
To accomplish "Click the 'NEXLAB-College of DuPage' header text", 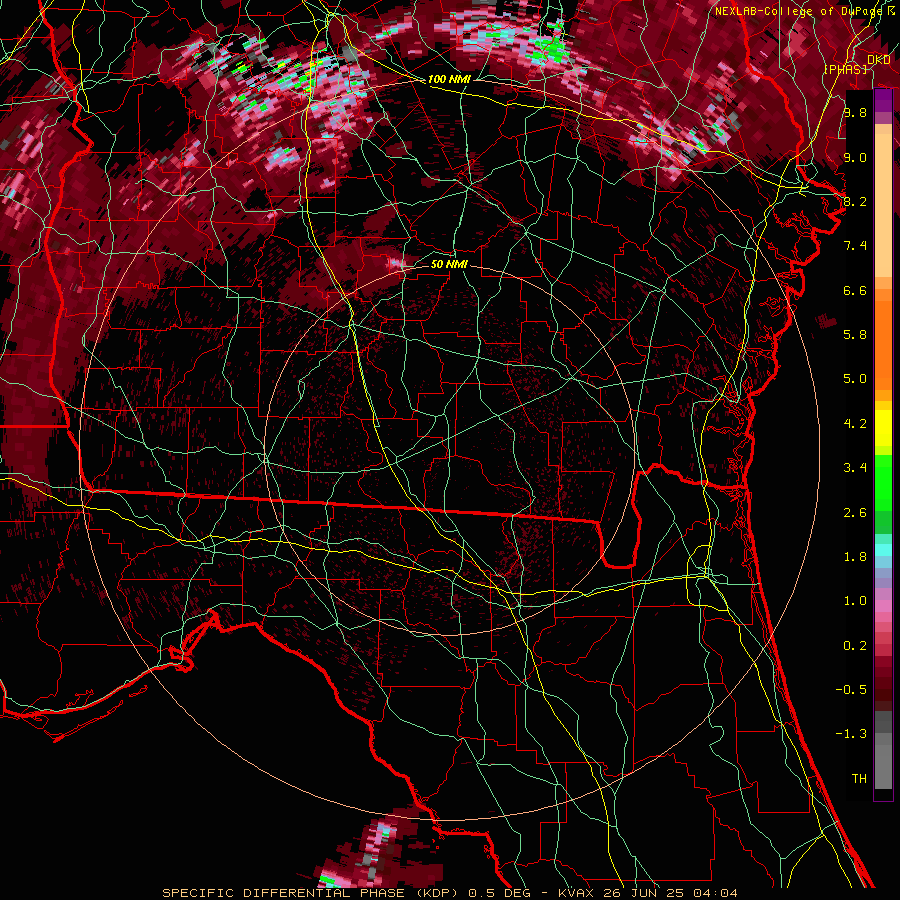I will (x=798, y=11).
